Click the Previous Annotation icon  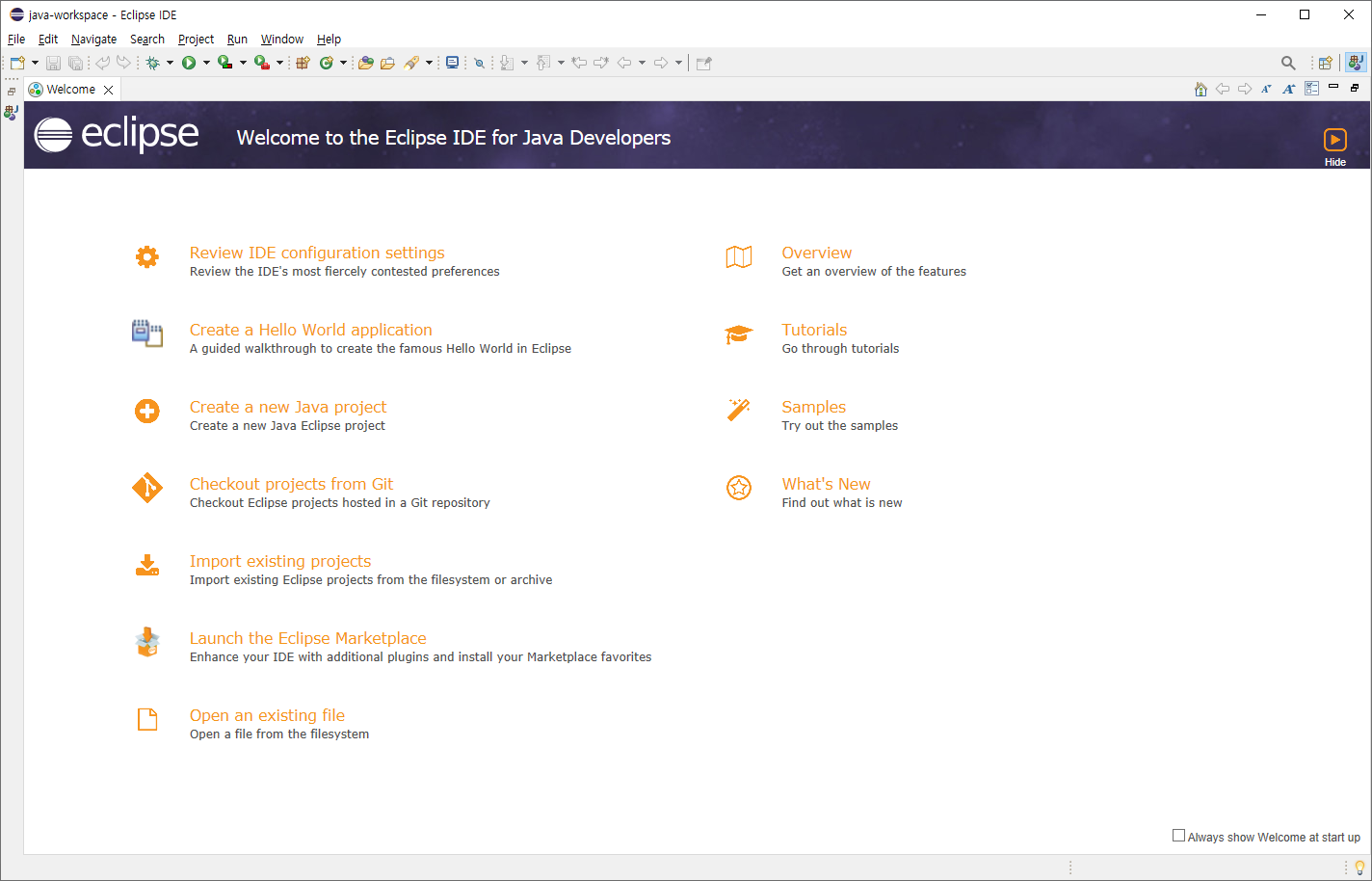[543, 63]
